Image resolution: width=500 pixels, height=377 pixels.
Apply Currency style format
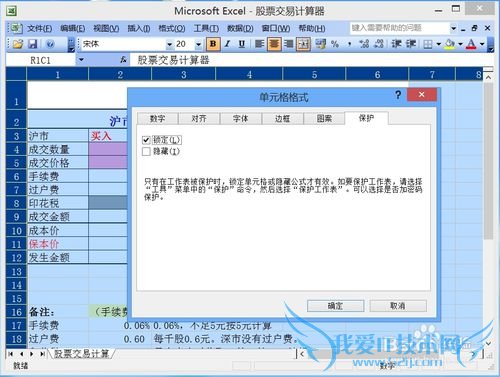coord(321,44)
